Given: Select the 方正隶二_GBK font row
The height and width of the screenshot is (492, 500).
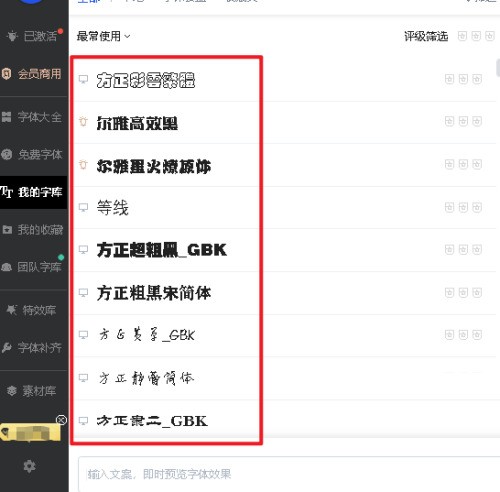Looking at the screenshot, I should tap(284, 419).
